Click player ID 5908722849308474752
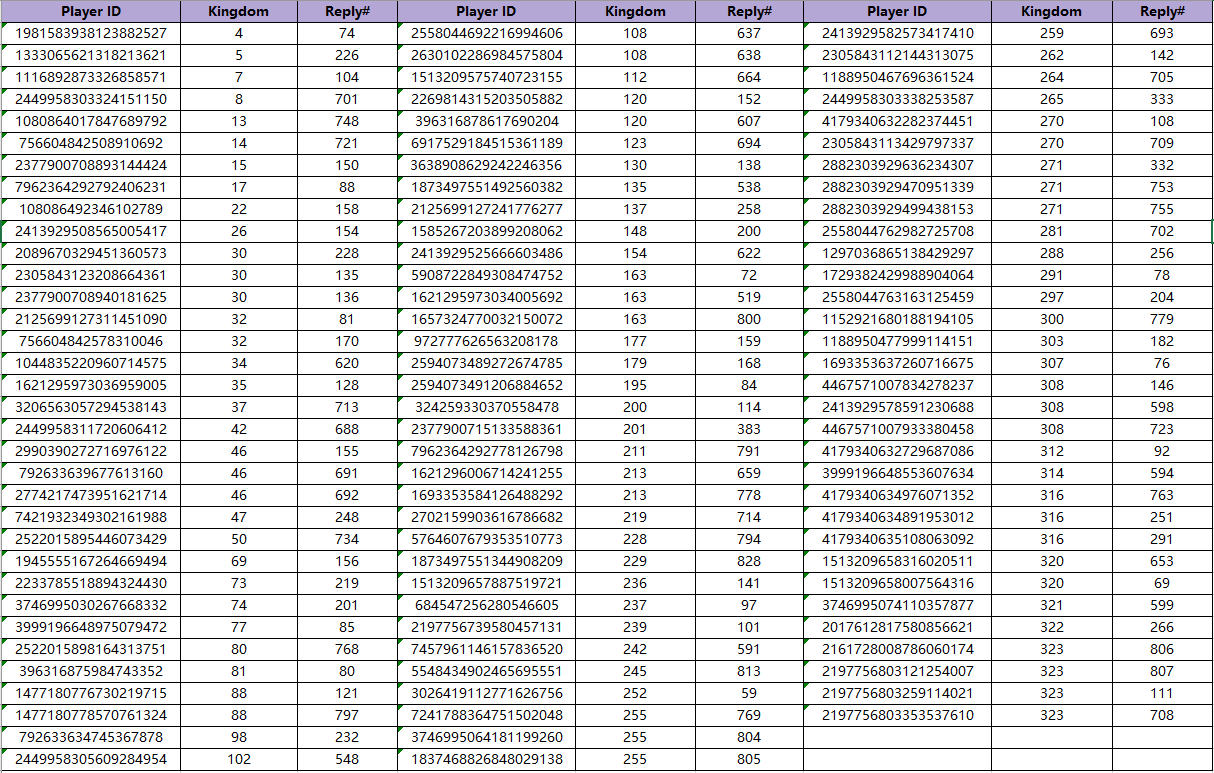 point(486,276)
